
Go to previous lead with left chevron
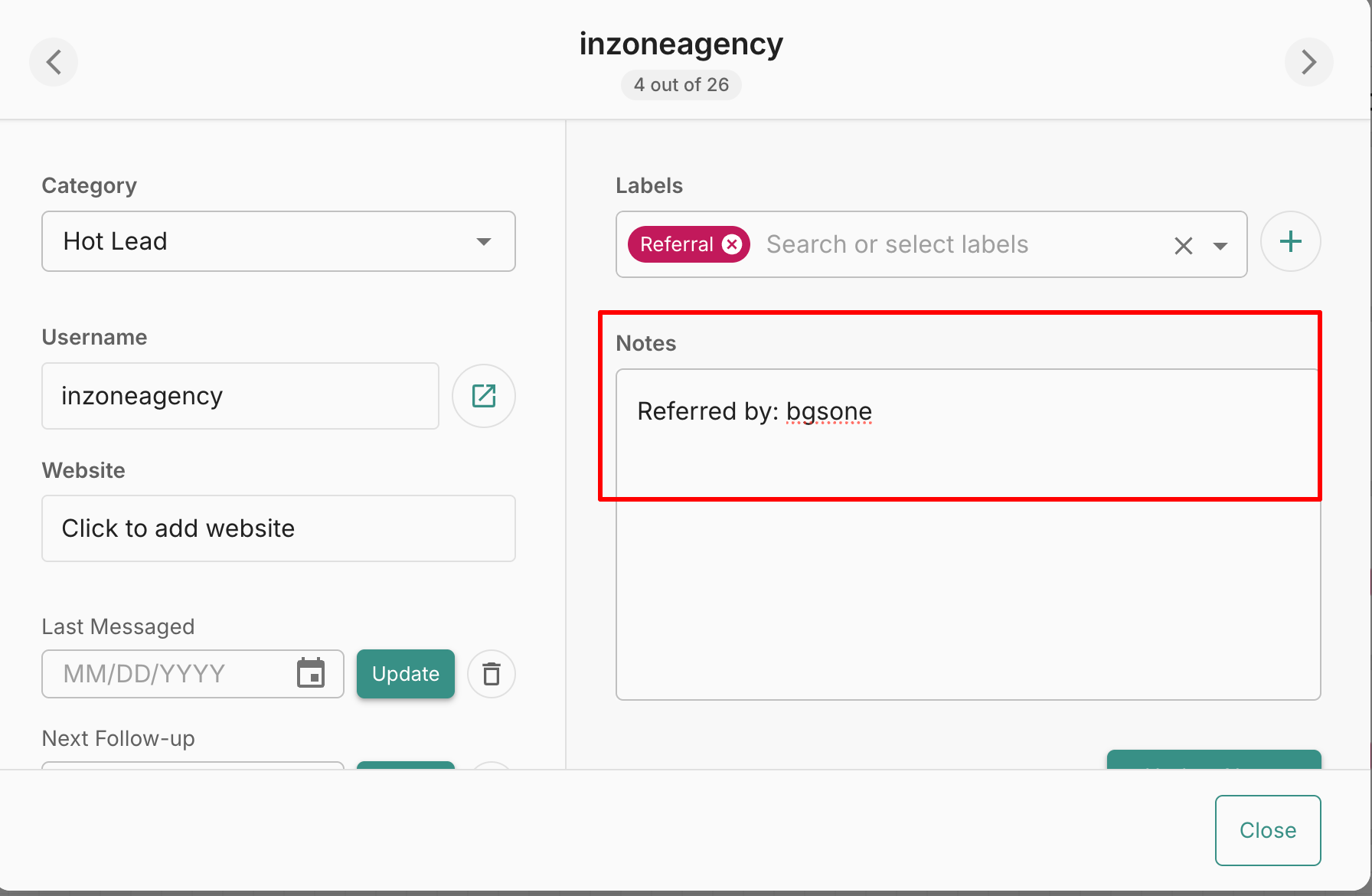(x=54, y=62)
